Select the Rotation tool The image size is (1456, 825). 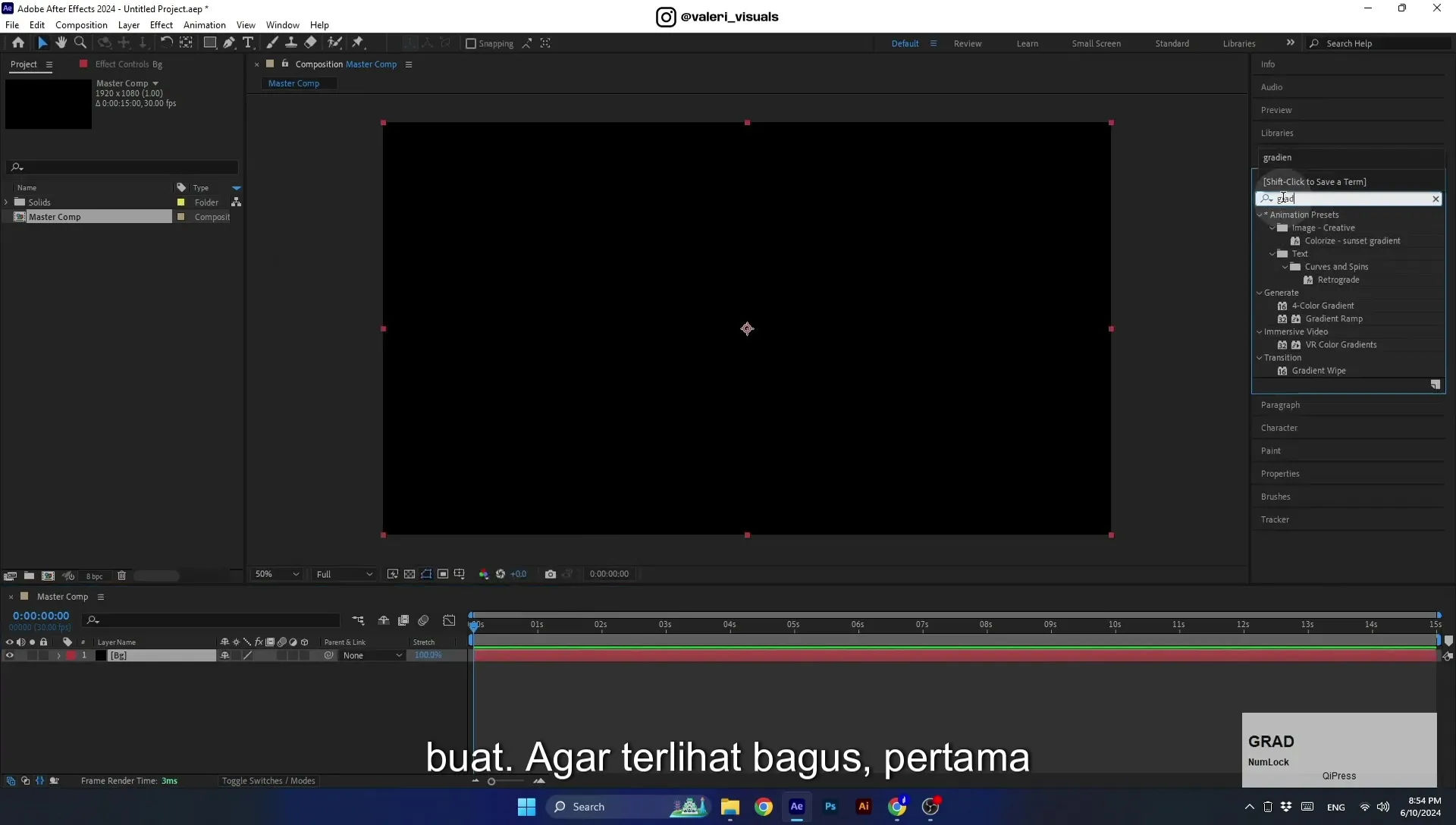tap(166, 43)
